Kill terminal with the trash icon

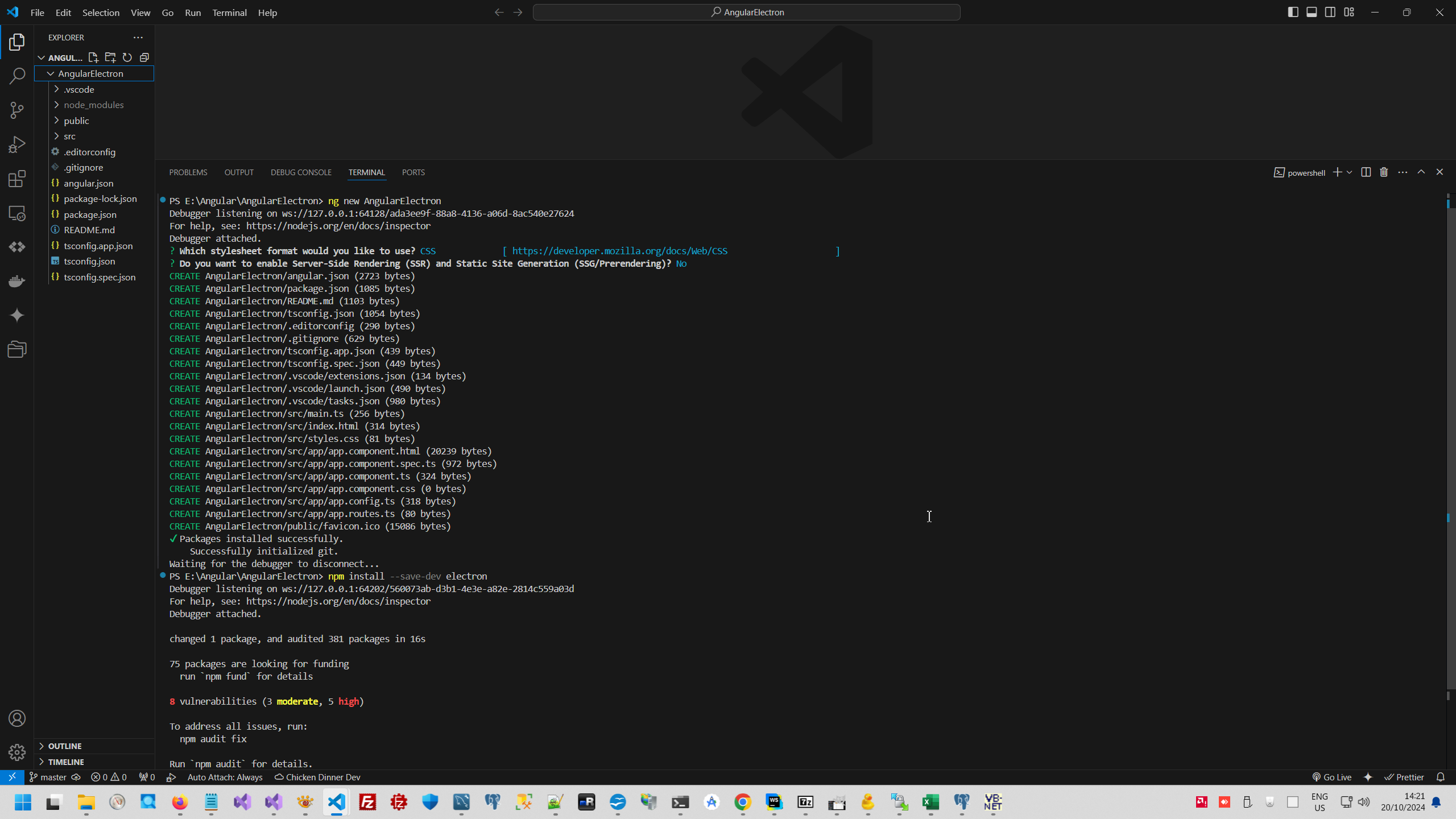click(x=1384, y=172)
